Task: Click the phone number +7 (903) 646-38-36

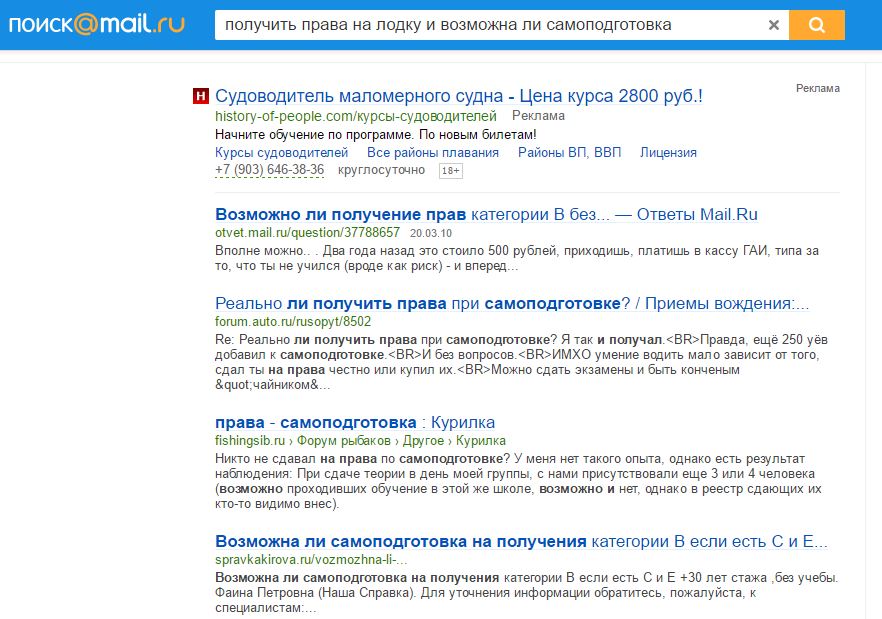Action: tap(269, 170)
